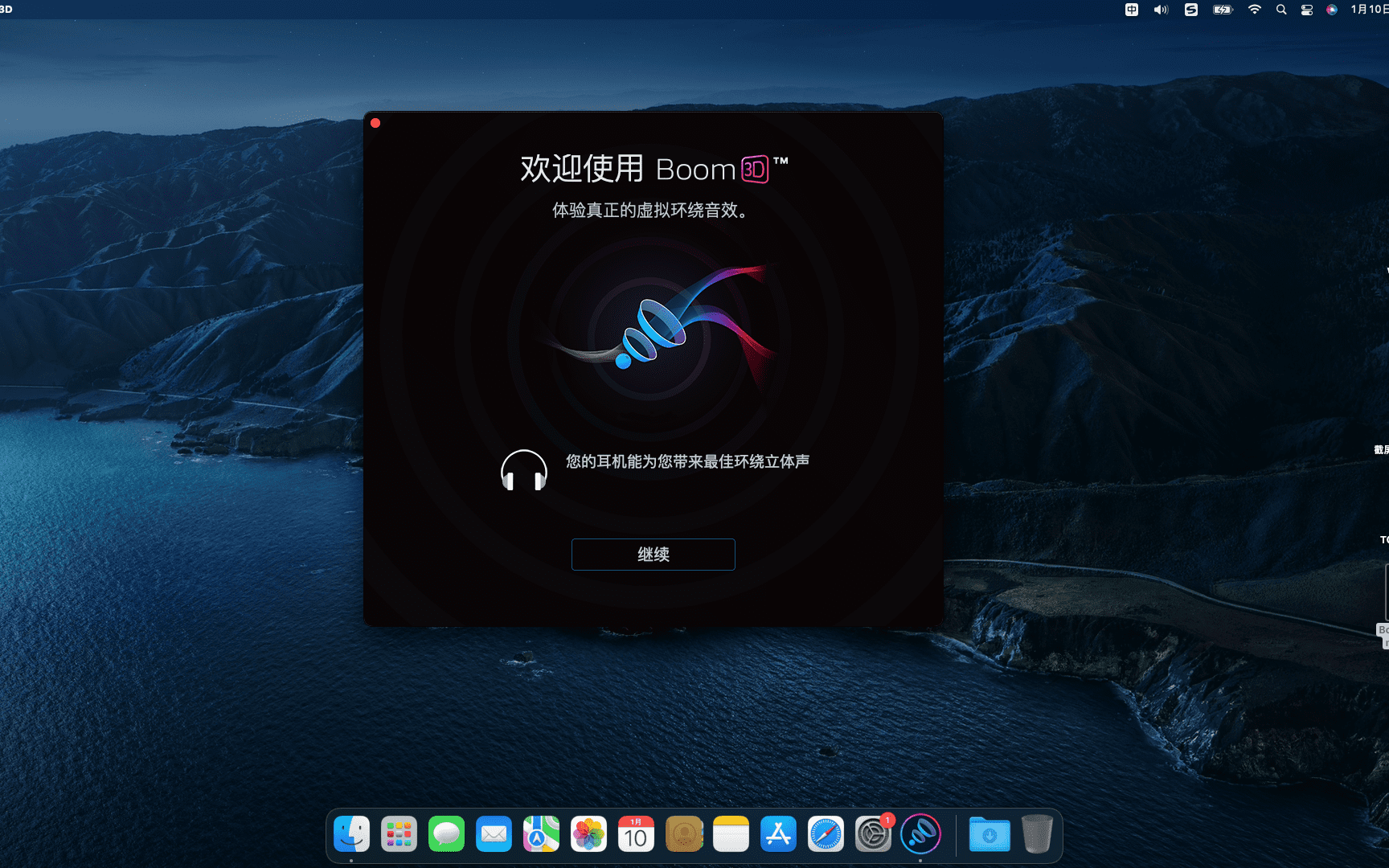Open battery status in the menu bar
The image size is (1389, 868).
[x=1223, y=10]
